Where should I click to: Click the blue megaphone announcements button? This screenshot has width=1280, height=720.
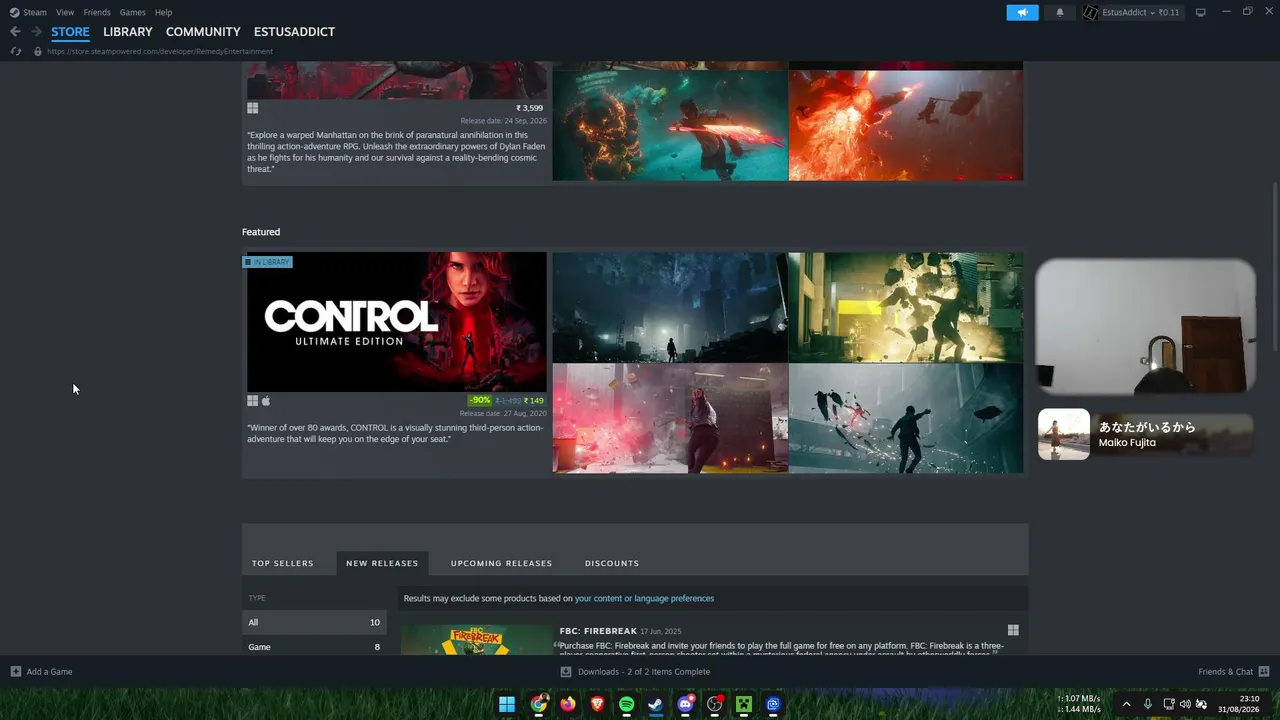(1022, 12)
